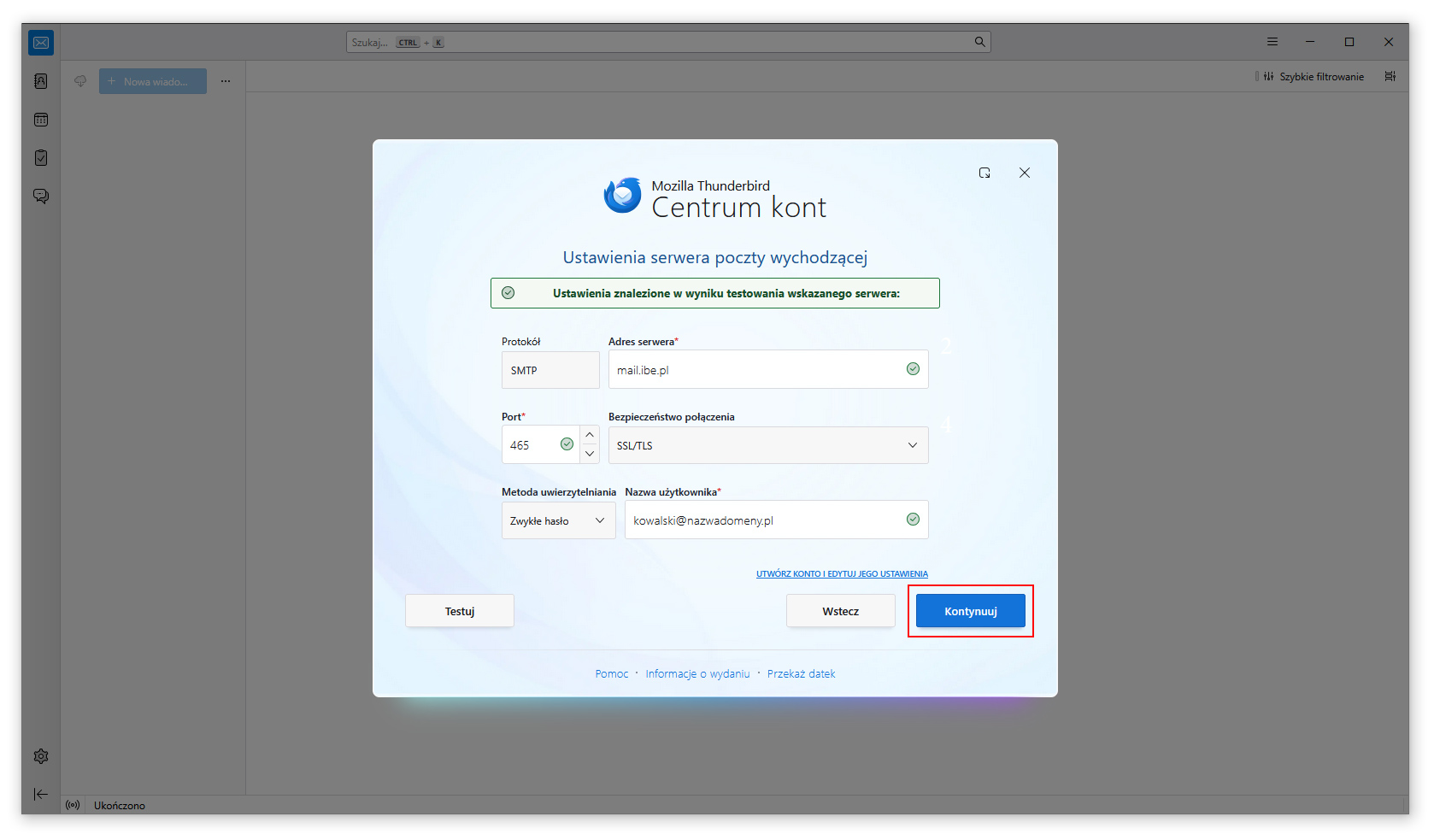Collapse the spaces toolbar arrow icon

[x=41, y=794]
